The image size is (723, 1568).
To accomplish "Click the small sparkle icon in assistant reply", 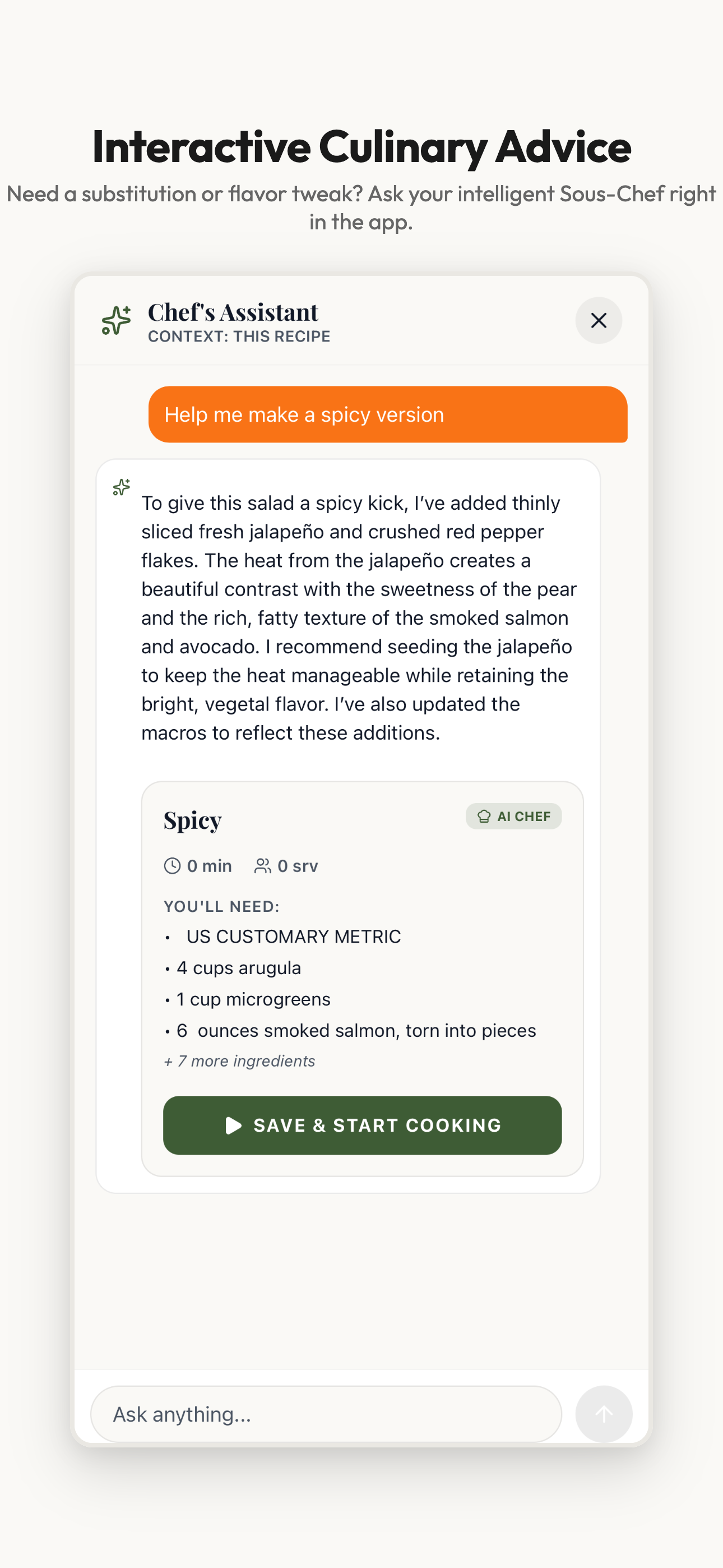I will point(122,487).
